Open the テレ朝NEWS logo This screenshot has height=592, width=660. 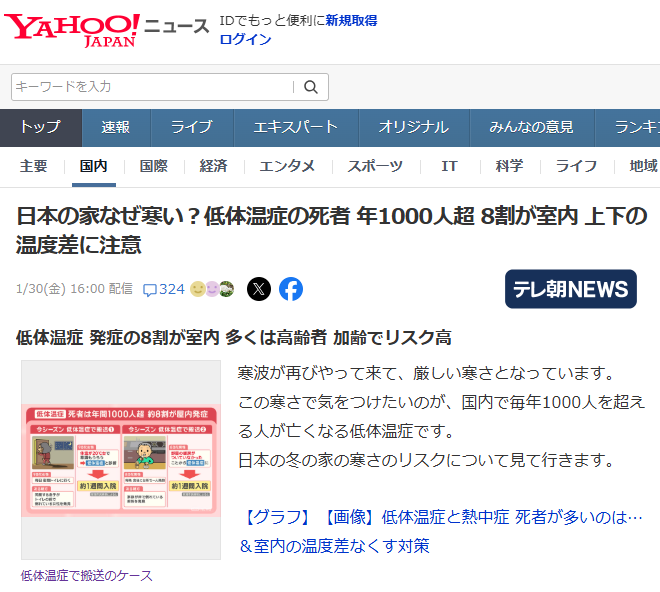tap(570, 289)
